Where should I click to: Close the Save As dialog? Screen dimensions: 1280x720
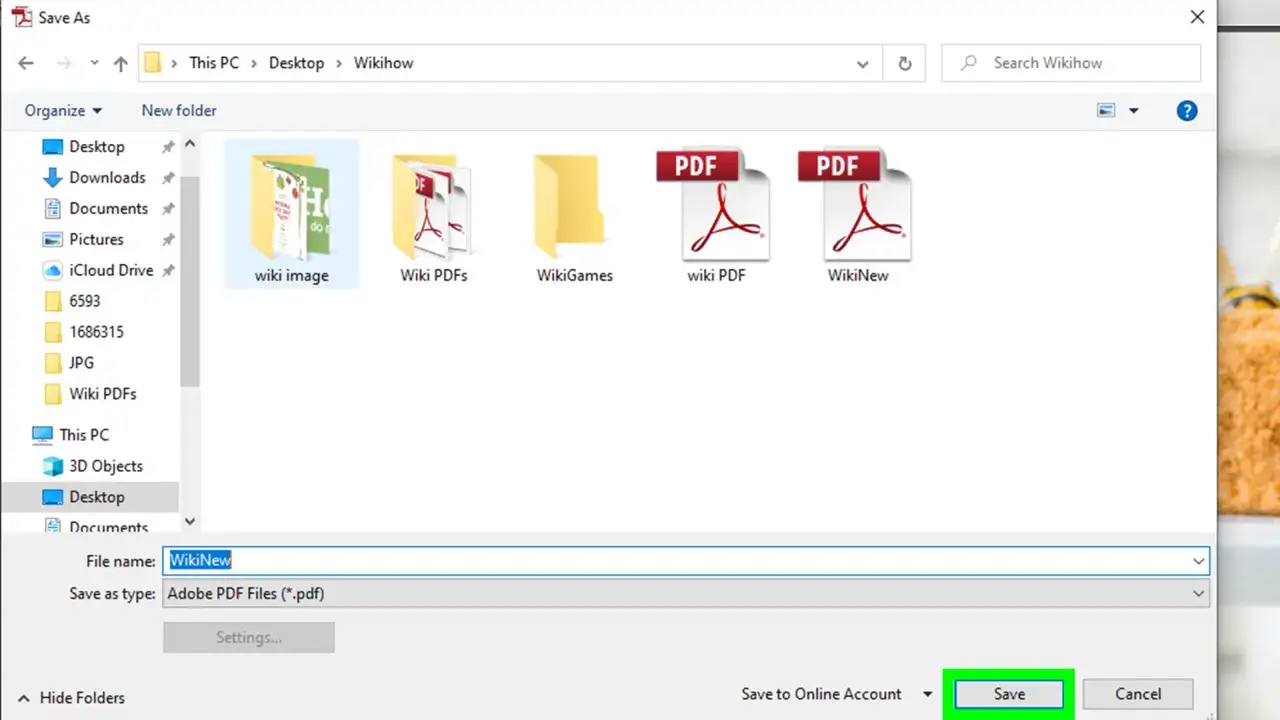(1197, 17)
